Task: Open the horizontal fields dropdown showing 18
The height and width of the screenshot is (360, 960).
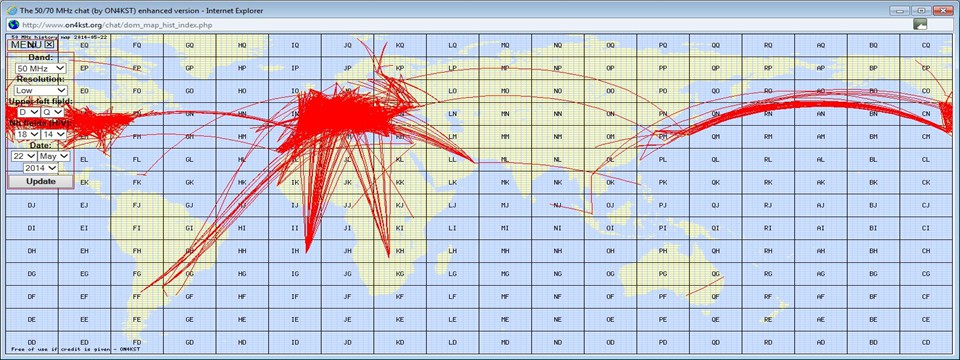Action: (x=28, y=134)
